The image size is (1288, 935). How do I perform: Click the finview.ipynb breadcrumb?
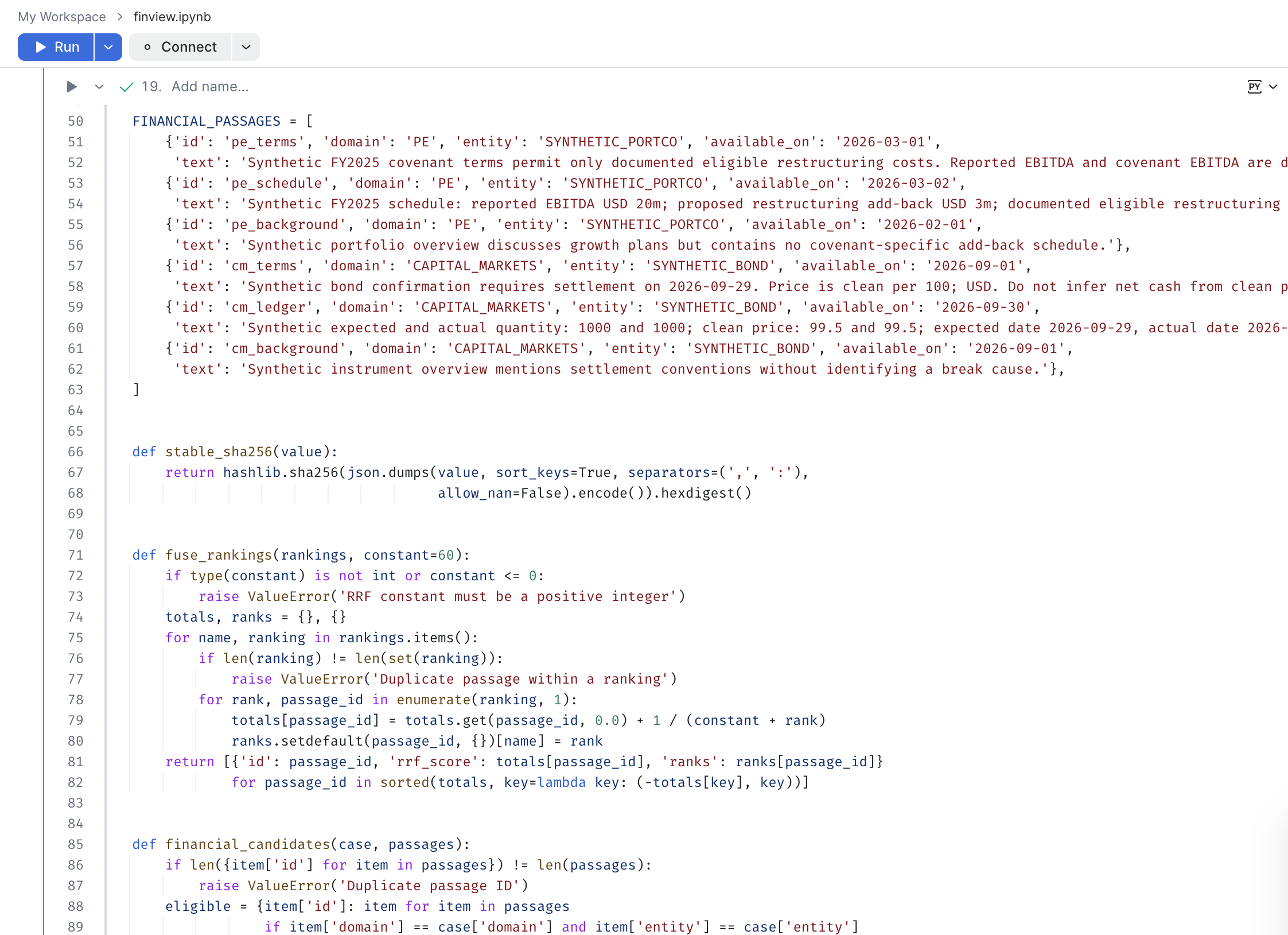pyautogui.click(x=172, y=17)
